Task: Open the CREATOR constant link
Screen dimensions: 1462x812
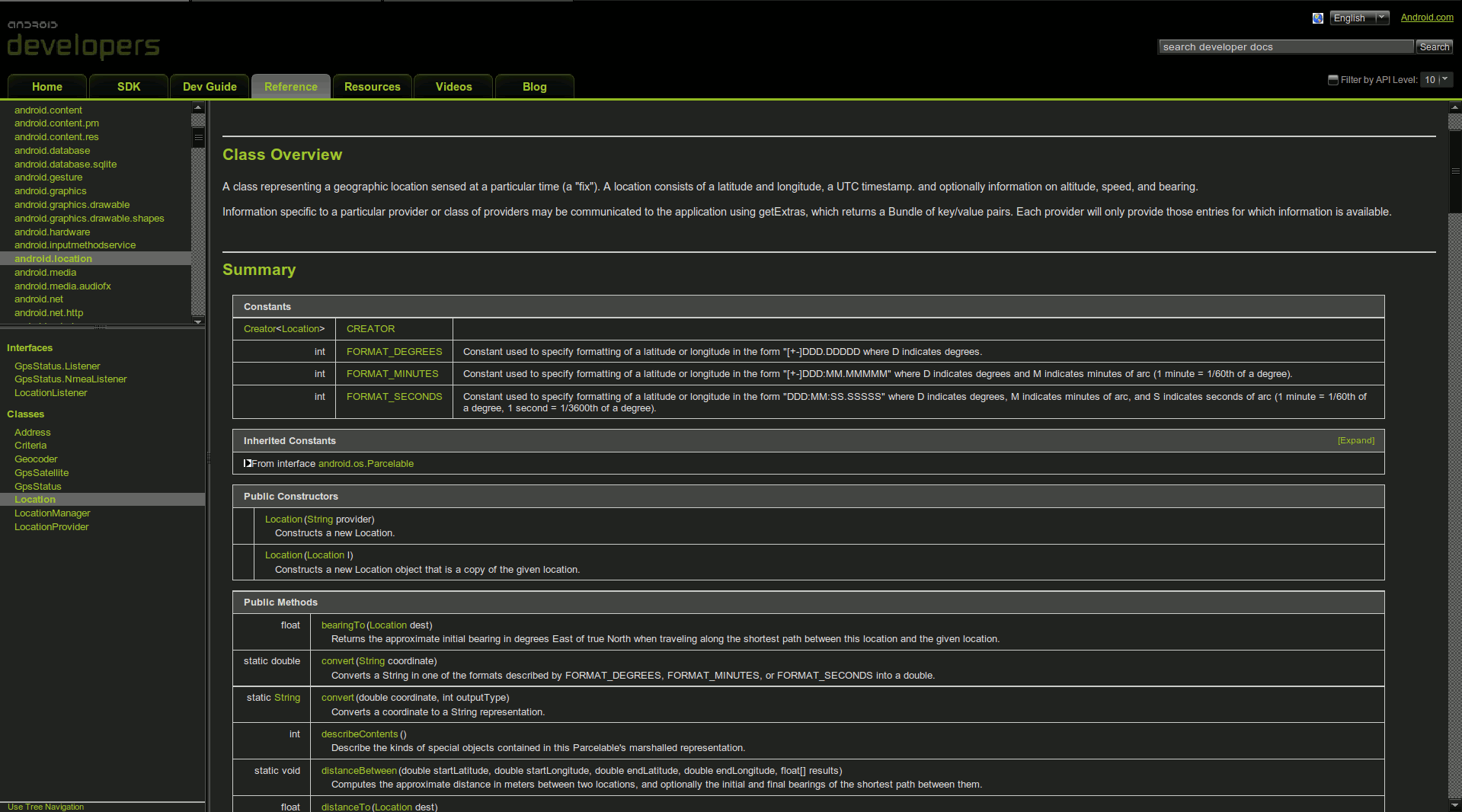Action: (x=370, y=329)
